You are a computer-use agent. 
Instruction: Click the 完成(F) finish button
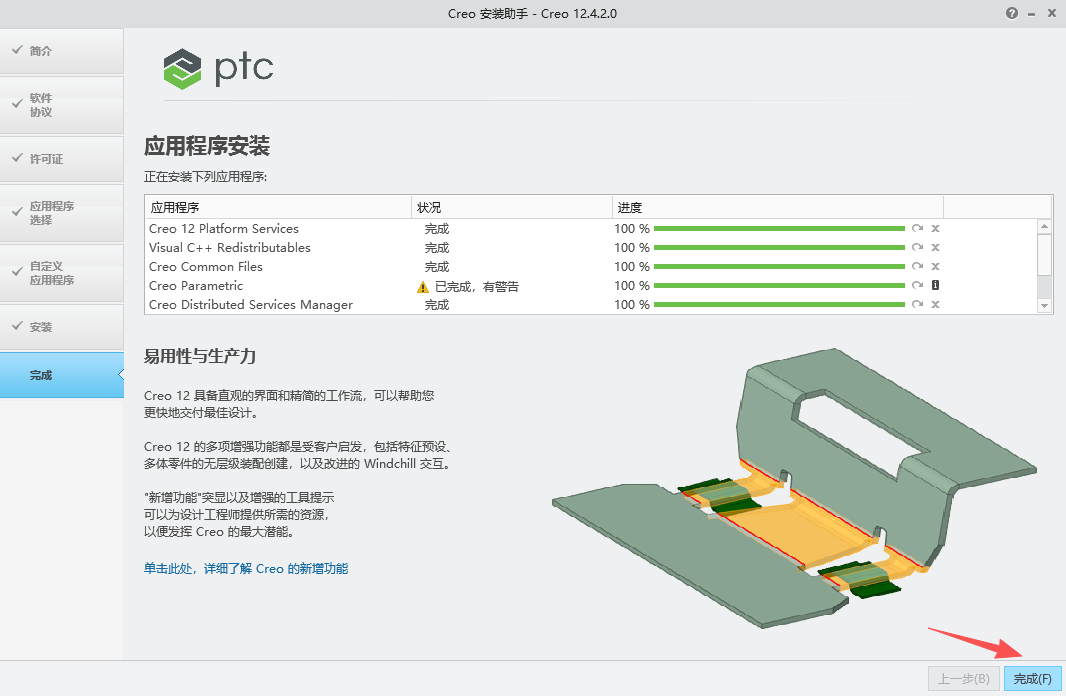tap(1032, 679)
